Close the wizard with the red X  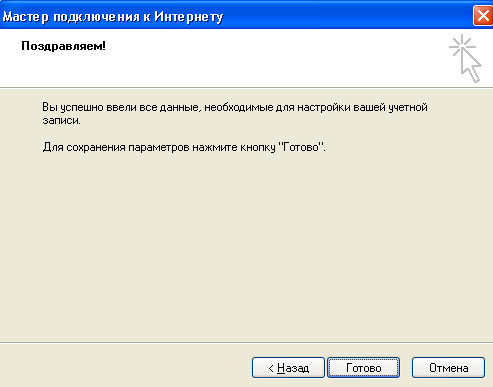(x=483, y=15)
